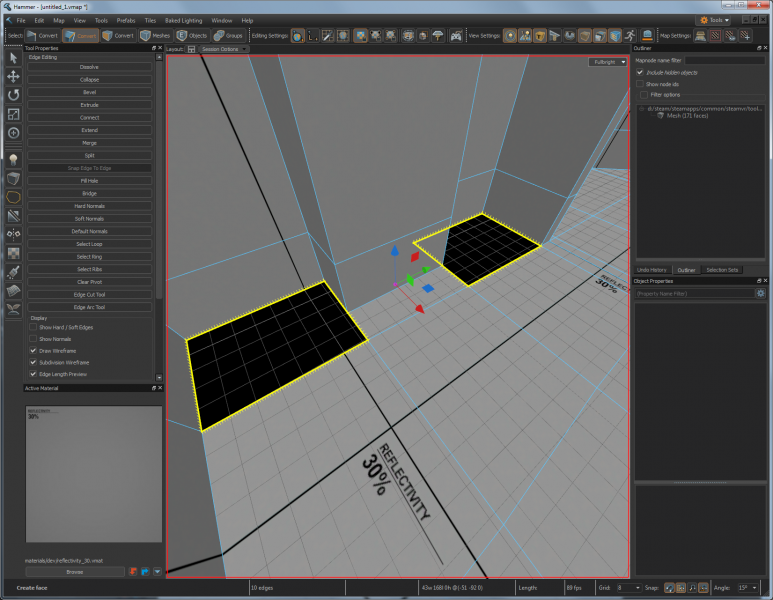Click the Fill Hole button
The width and height of the screenshot is (773, 600).
[x=89, y=181]
